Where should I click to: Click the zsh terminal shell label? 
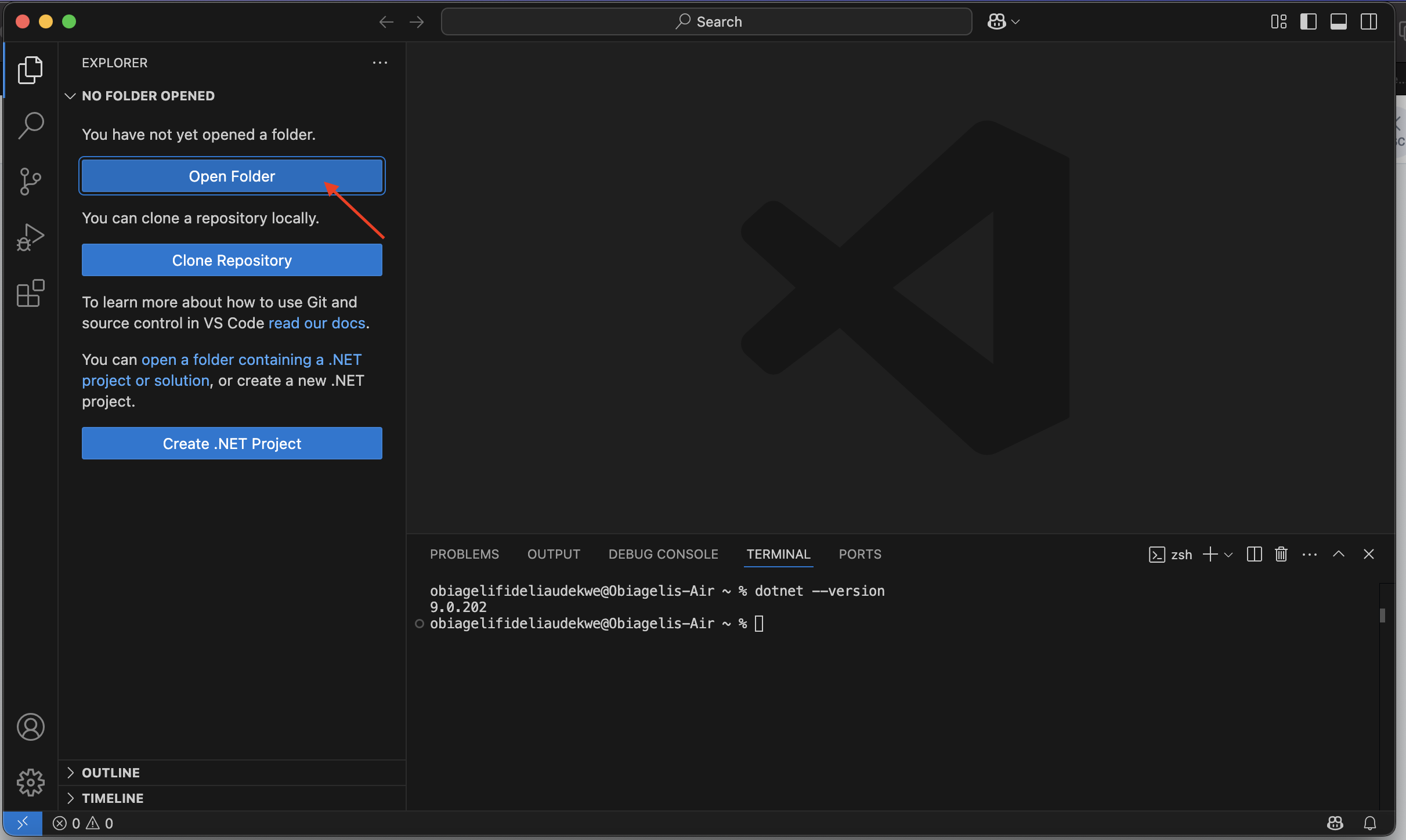(x=1170, y=555)
